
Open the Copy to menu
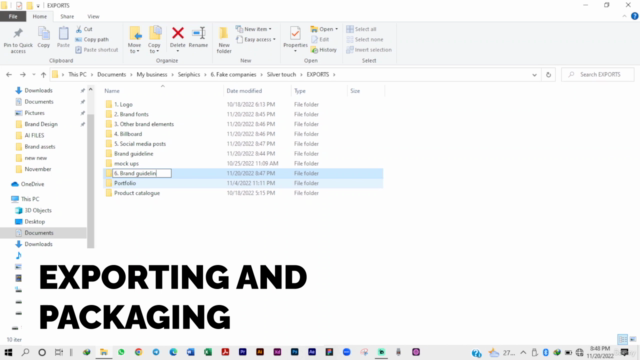coord(154,40)
